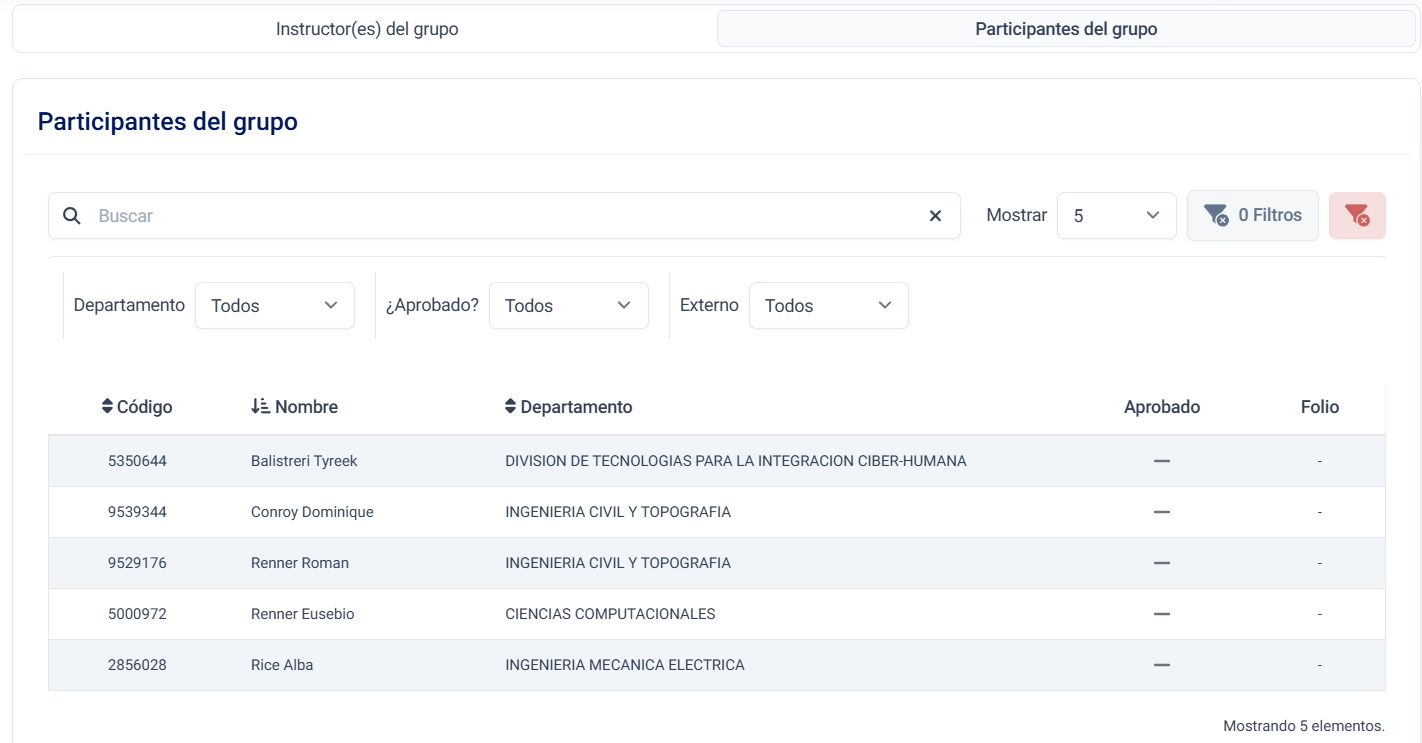Switch to Instructor(es) del grupo tab

367,29
